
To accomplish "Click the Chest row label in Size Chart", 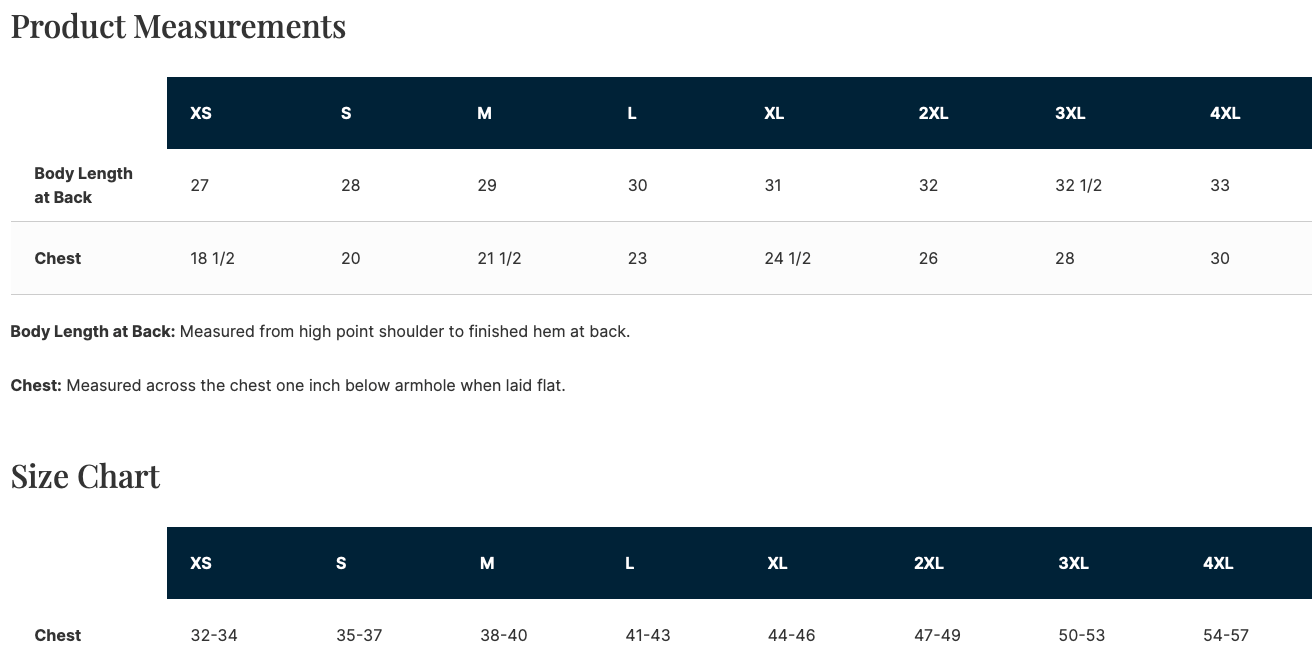I will pyautogui.click(x=58, y=635).
